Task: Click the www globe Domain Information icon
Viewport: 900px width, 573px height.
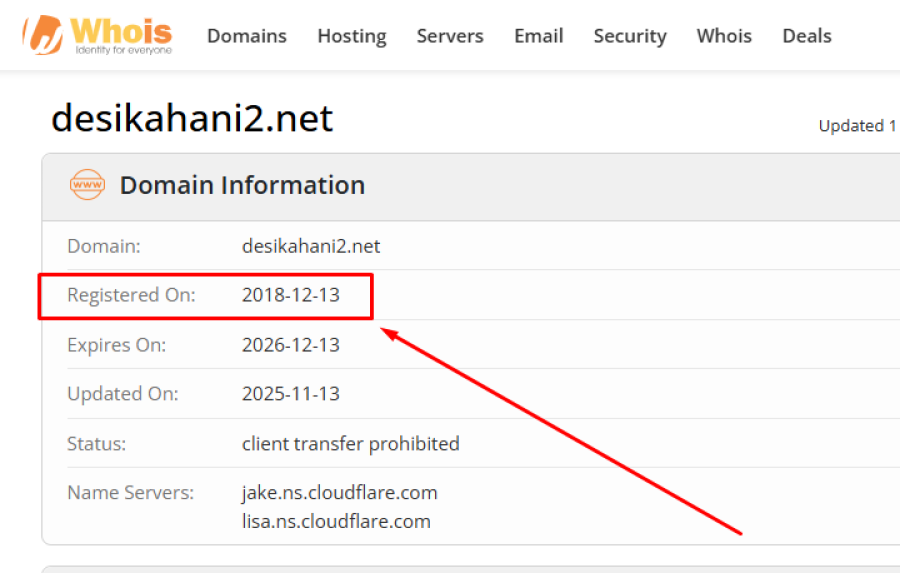Action: tap(87, 185)
